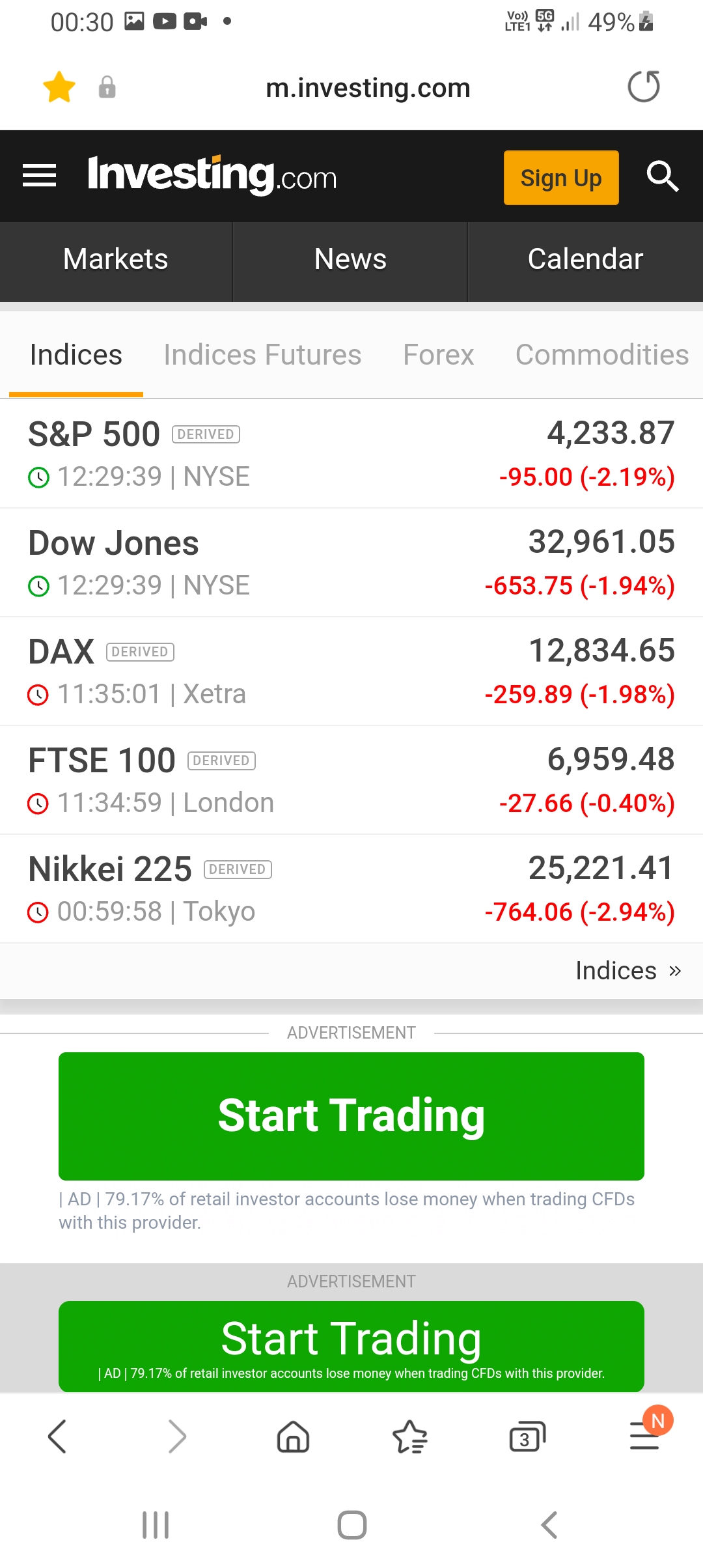Expand the Indices more link with chevrons

point(629,971)
